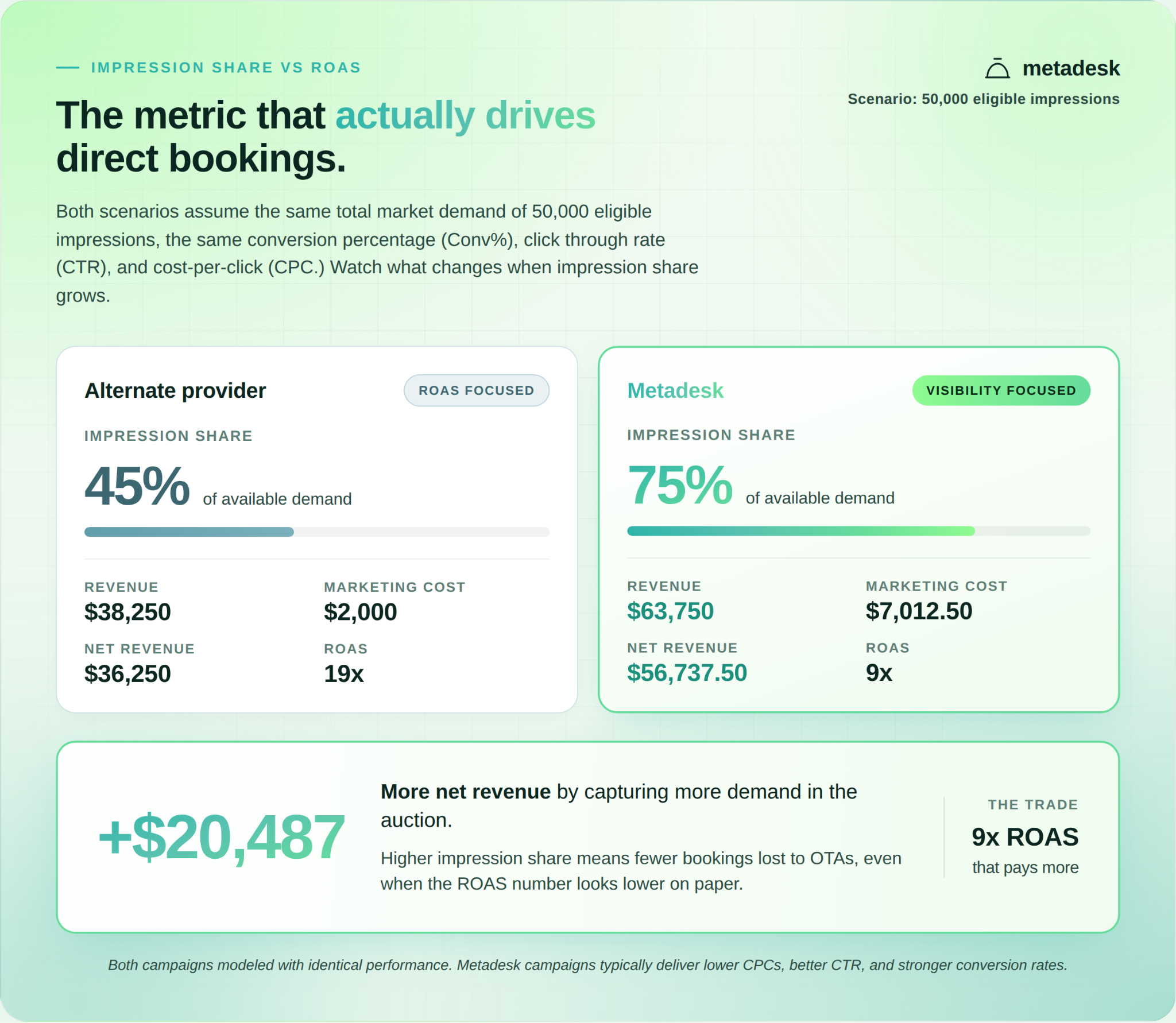This screenshot has height=1023, width=1176.
Task: Select the ROAS FOCUSED badge
Action: click(x=477, y=390)
